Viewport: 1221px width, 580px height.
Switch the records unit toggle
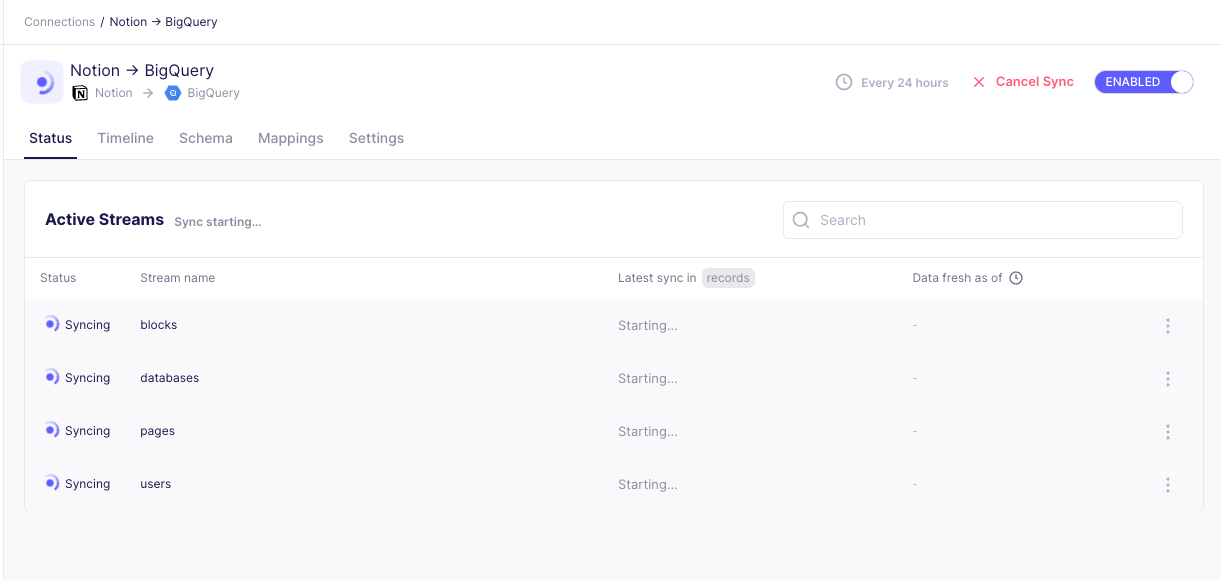tap(728, 278)
